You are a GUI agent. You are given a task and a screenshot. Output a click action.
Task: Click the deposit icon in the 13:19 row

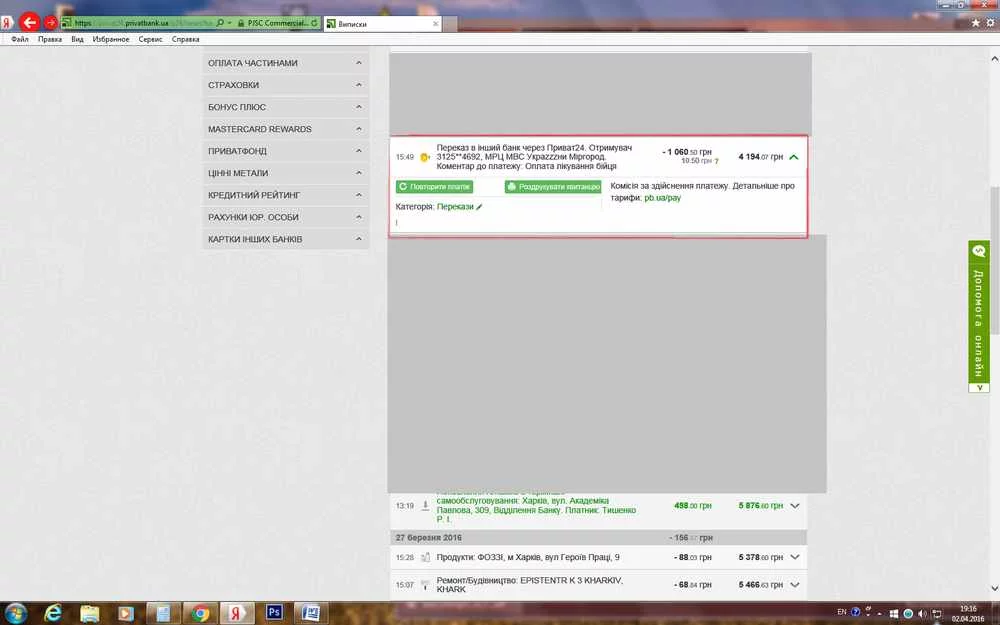pyautogui.click(x=425, y=506)
